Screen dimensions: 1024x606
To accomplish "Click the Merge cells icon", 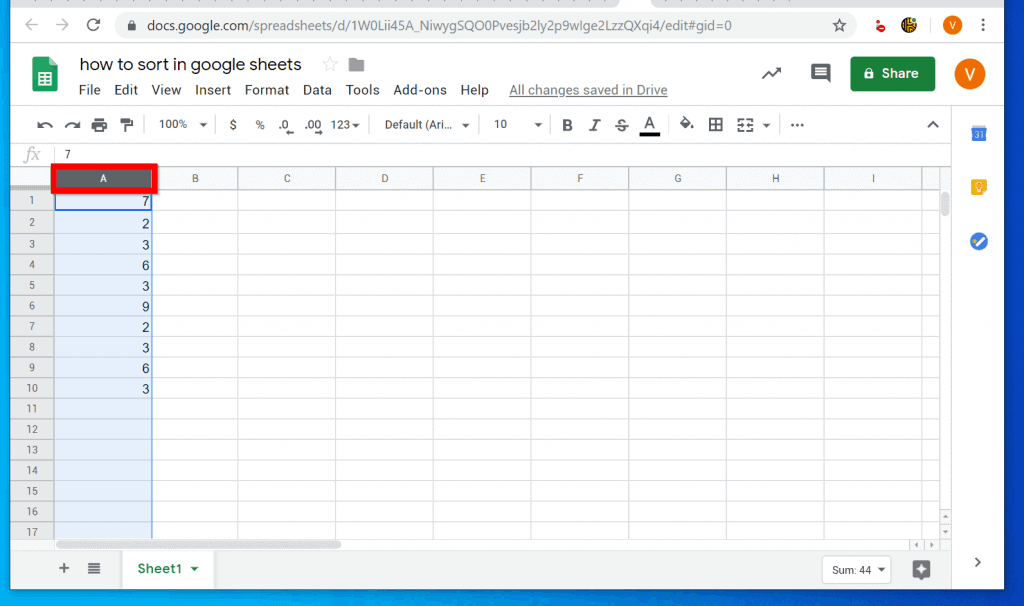I will (x=745, y=125).
